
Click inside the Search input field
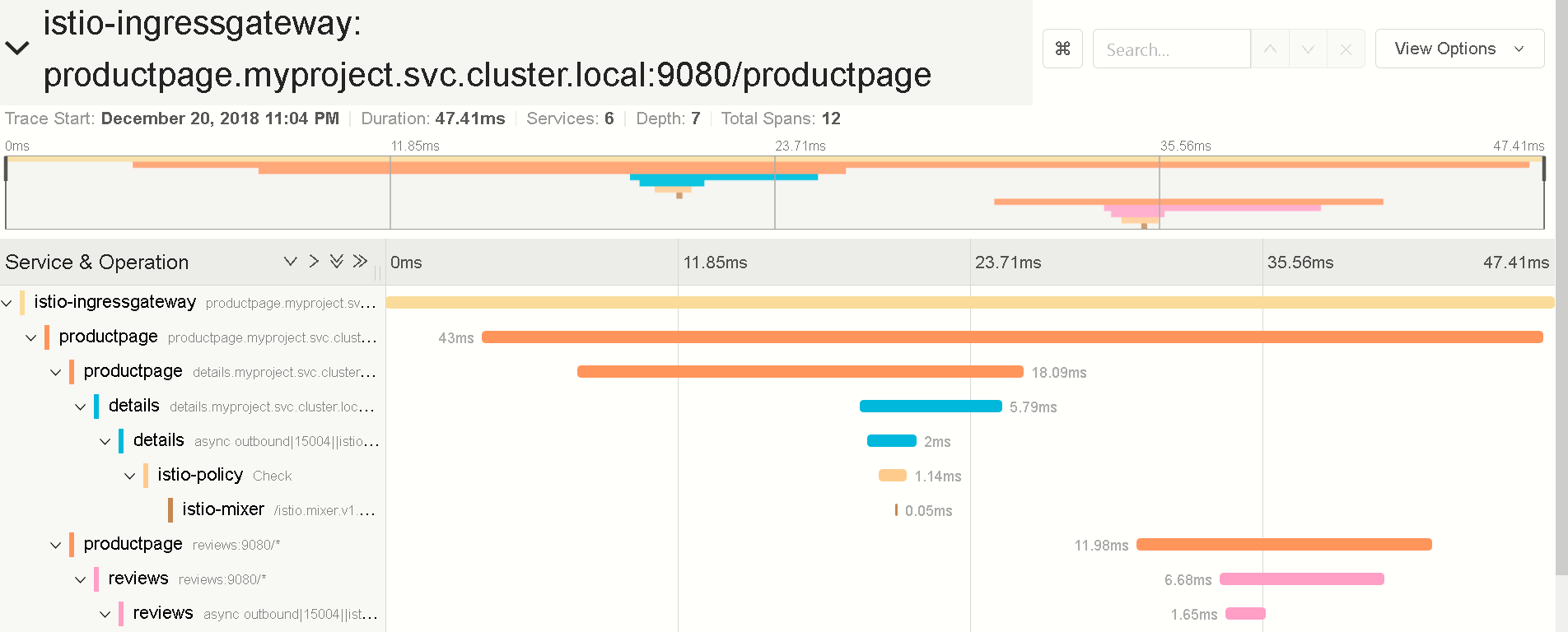1171,49
